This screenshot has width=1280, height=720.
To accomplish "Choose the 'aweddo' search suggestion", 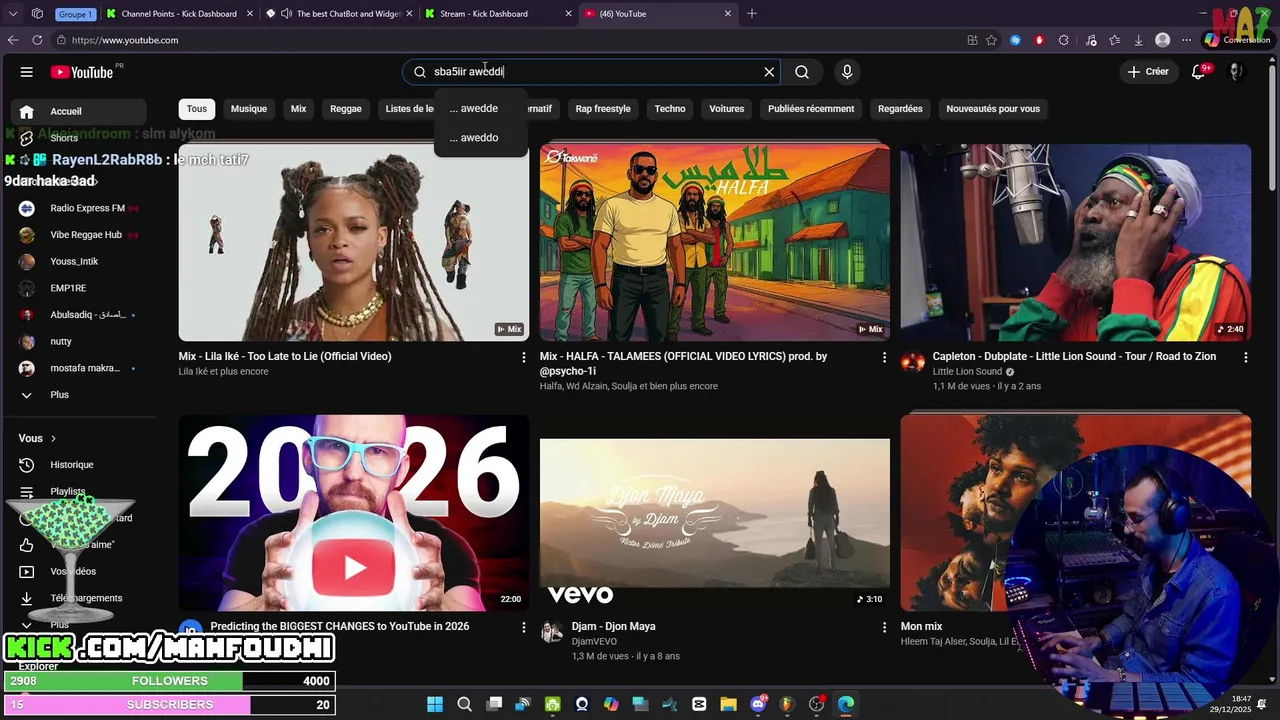I will pyautogui.click(x=481, y=138).
